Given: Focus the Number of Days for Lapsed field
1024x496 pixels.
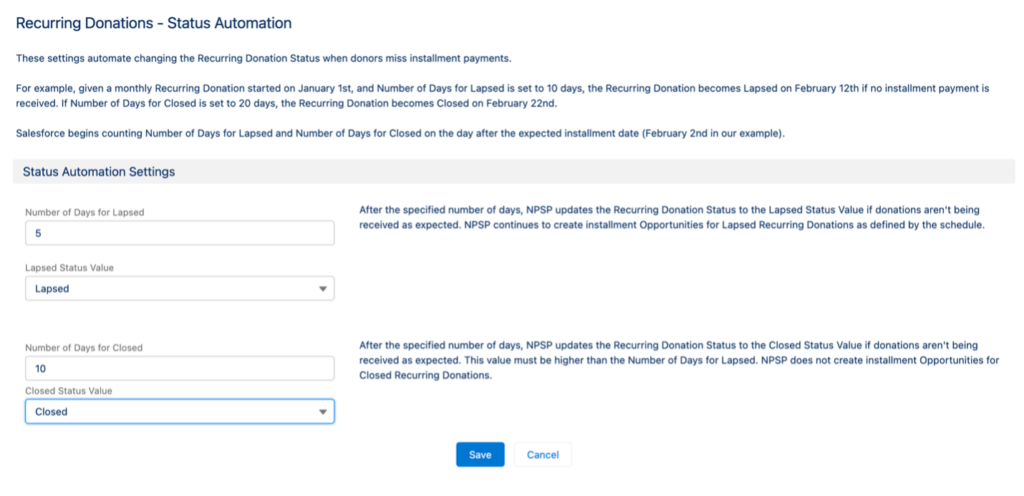Looking at the screenshot, I should (180, 233).
